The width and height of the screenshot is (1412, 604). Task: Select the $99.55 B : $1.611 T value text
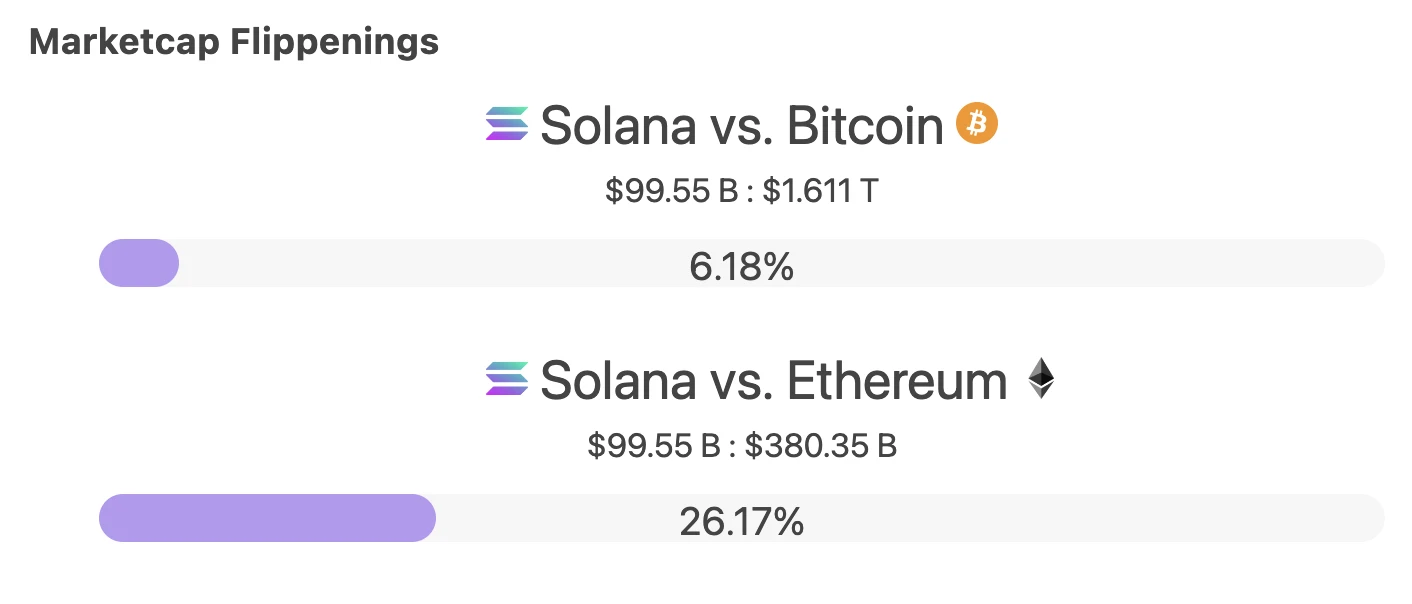tap(740, 190)
